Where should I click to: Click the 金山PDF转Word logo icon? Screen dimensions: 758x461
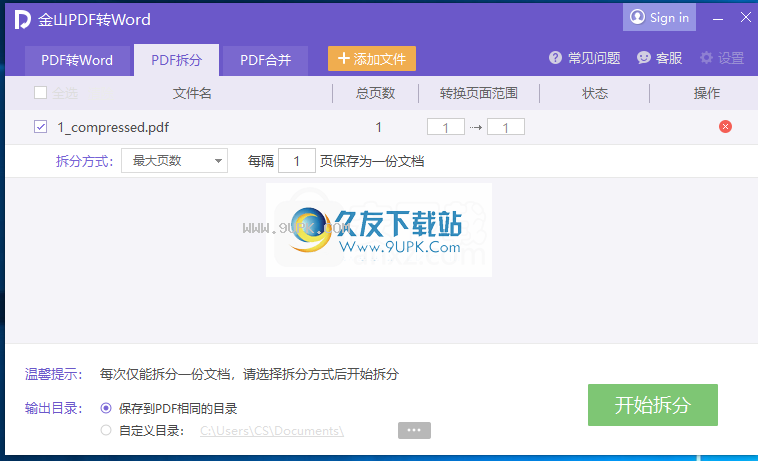point(22,19)
